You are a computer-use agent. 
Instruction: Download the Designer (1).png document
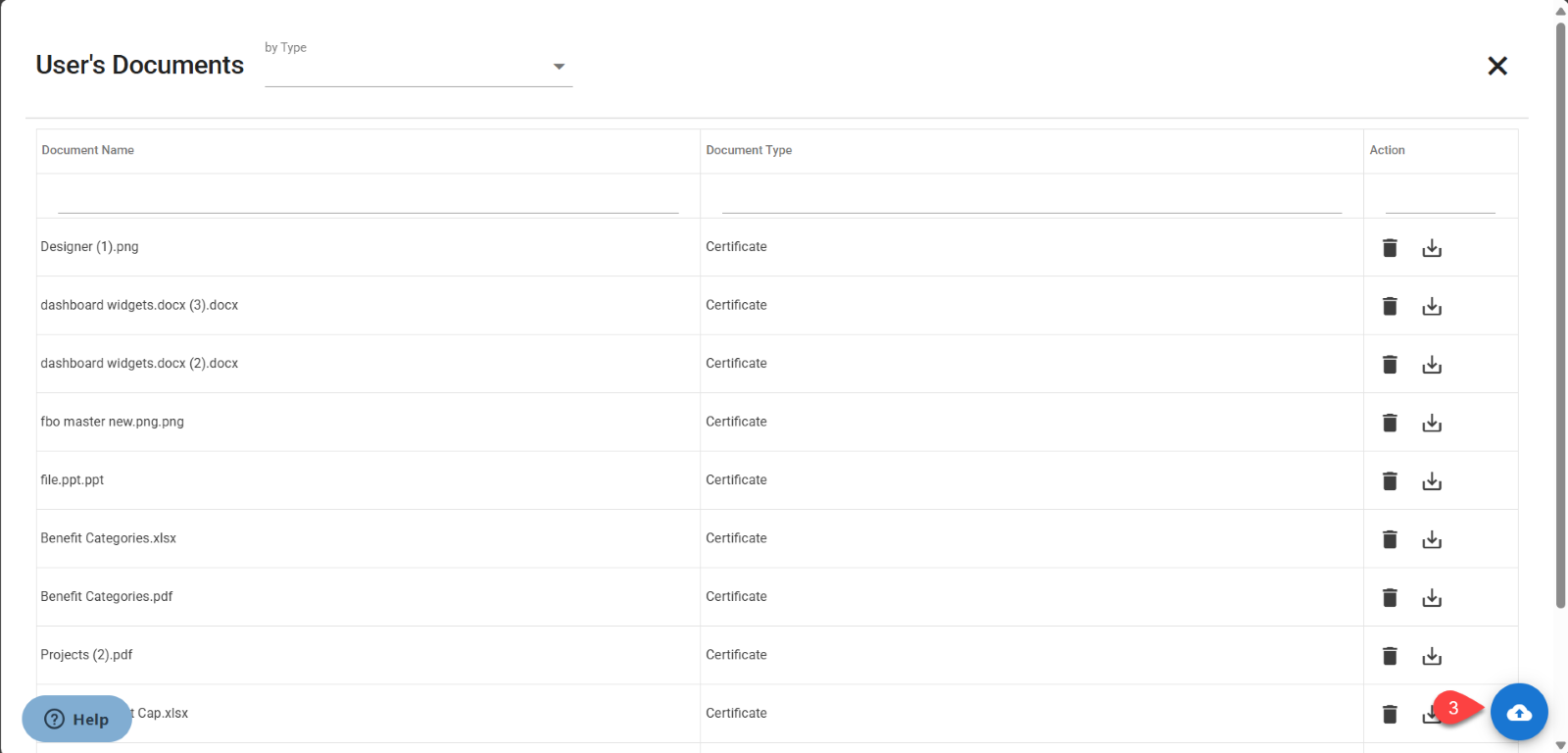click(x=1432, y=248)
